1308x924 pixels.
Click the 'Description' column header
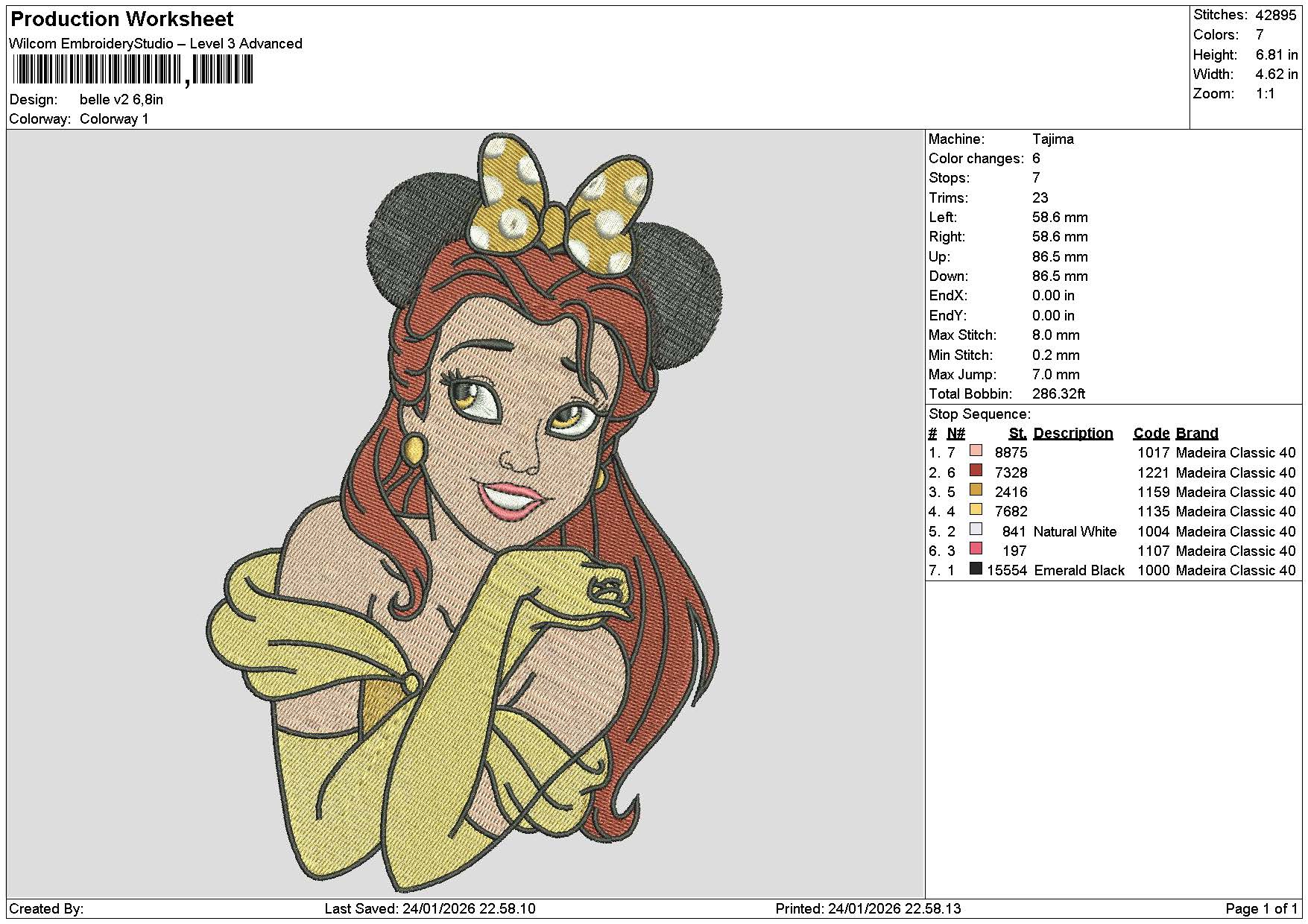(1073, 433)
